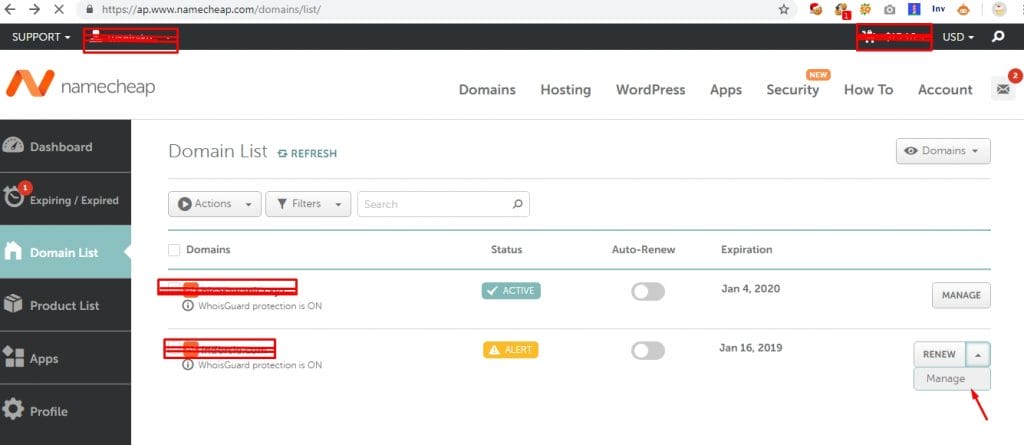Viewport: 1024px width, 445px height.
Task: Select Manage from the Renew dropdown menu
Action: click(945, 379)
